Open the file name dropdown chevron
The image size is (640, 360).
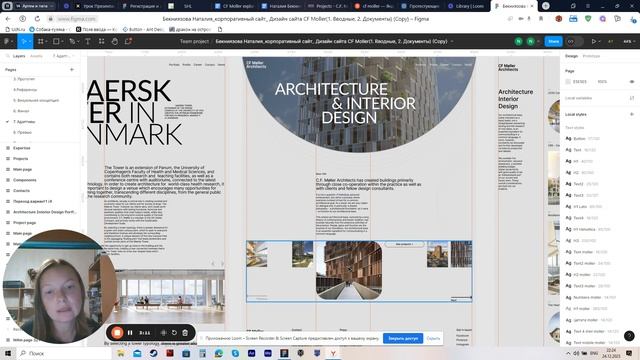click(x=452, y=41)
